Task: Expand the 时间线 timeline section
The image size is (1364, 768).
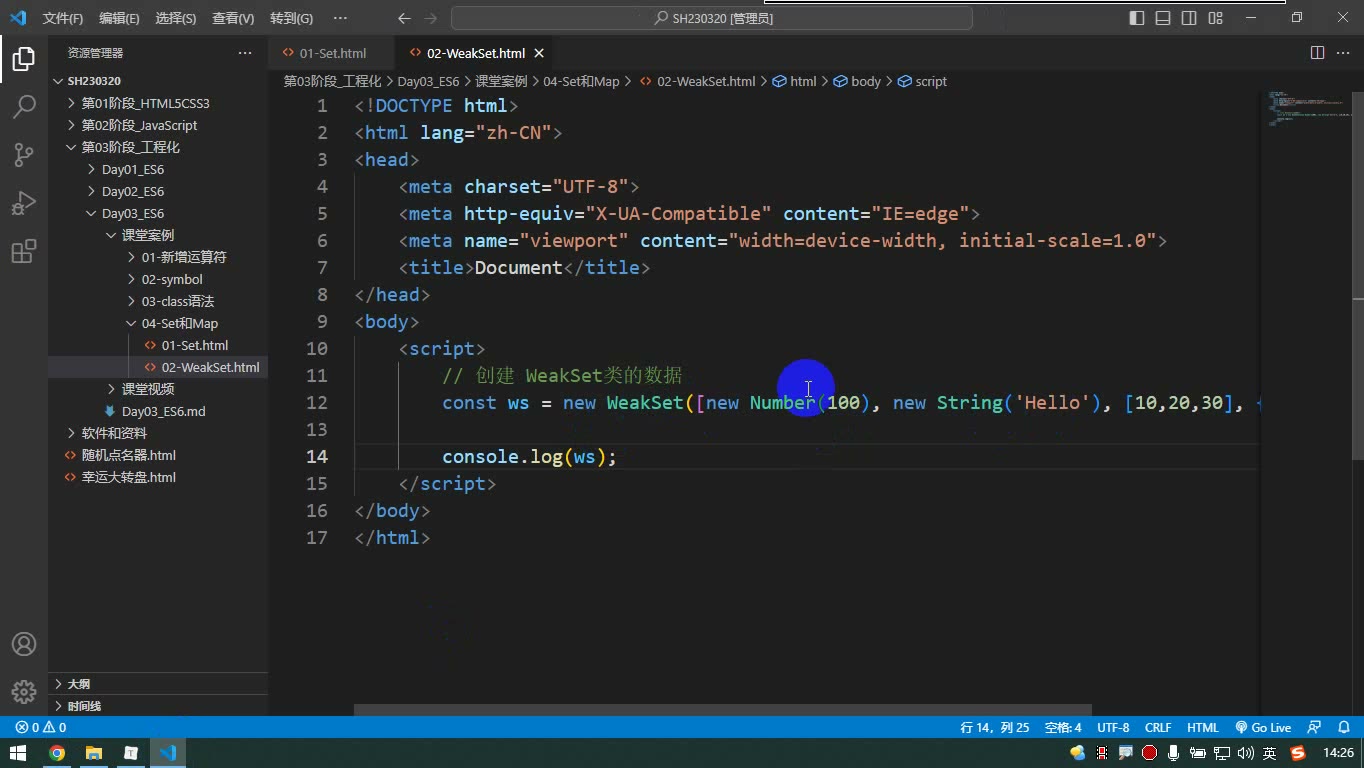Action: pyautogui.click(x=84, y=706)
